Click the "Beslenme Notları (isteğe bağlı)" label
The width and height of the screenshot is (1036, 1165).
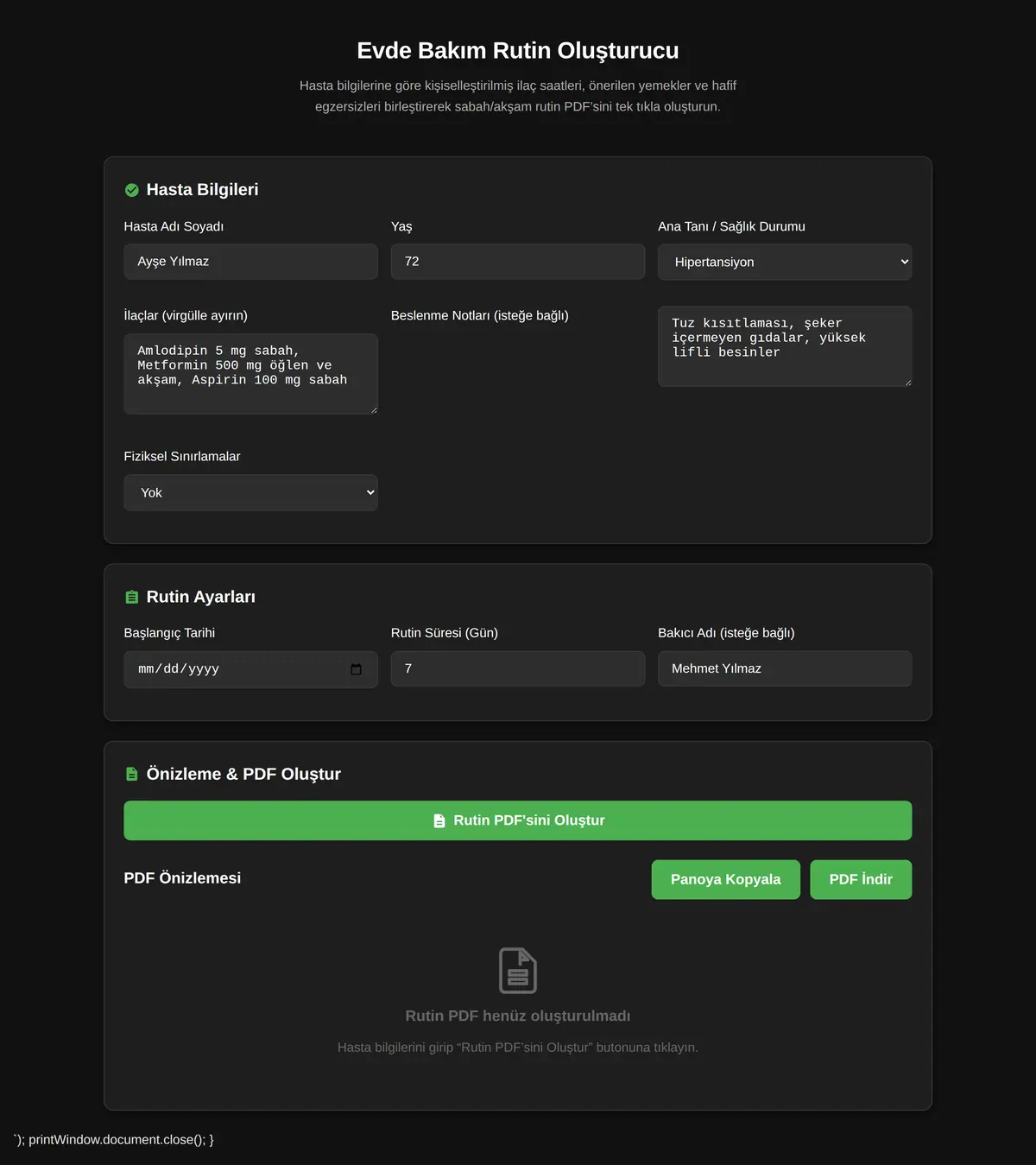(x=480, y=316)
